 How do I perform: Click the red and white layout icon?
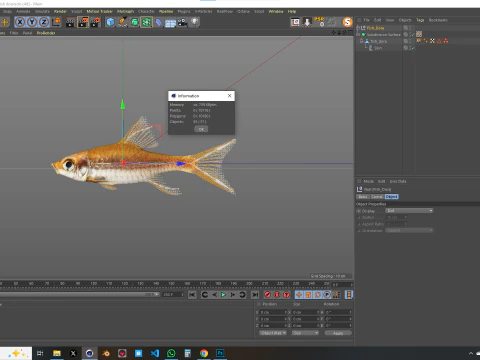point(295,22)
